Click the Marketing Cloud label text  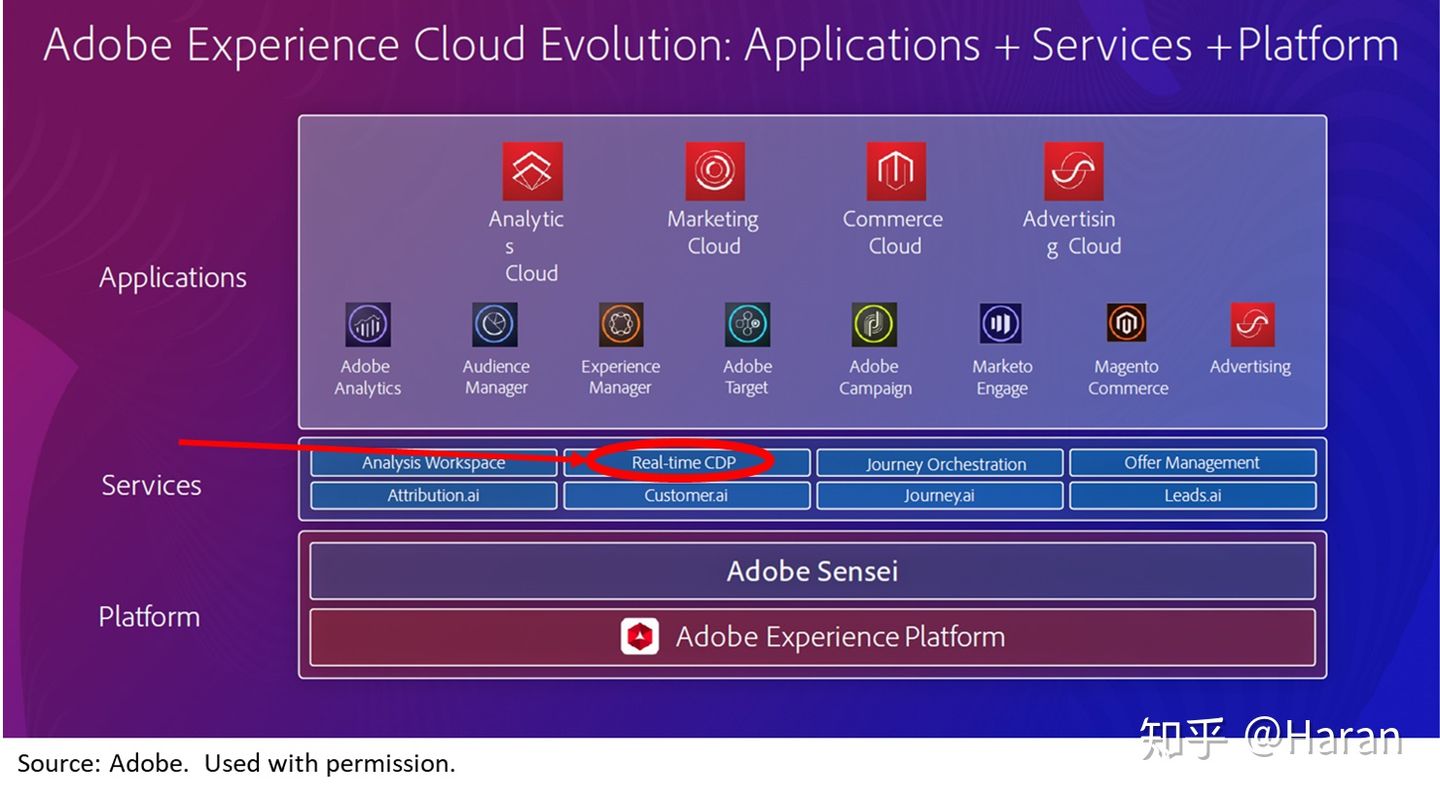[713, 232]
